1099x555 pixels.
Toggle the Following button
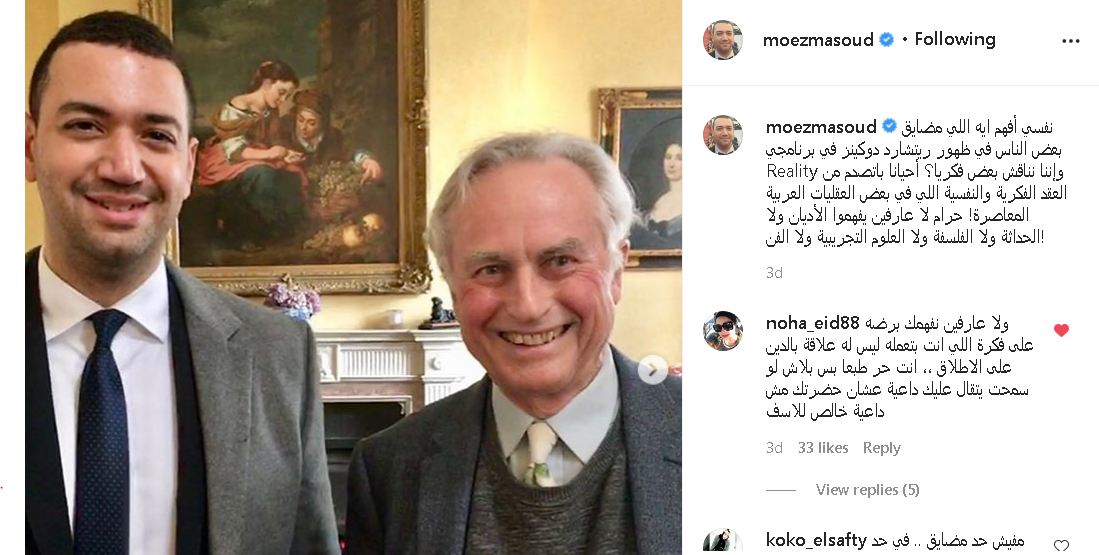(955, 39)
